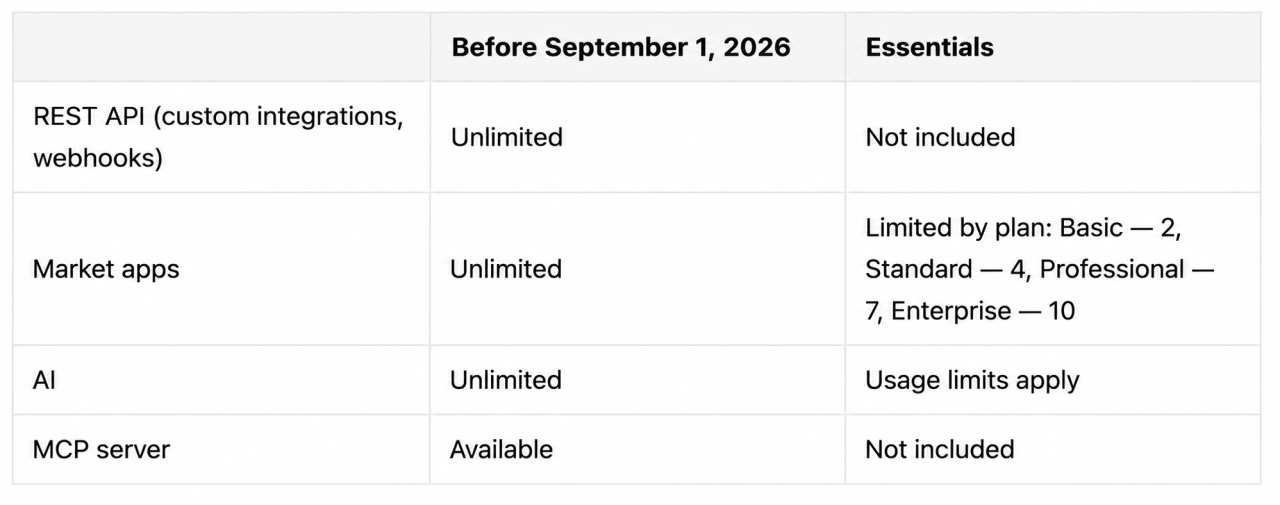This screenshot has height=505, width=1280.
Task: Click 'Not included' in the MCP server row
Action: [940, 450]
